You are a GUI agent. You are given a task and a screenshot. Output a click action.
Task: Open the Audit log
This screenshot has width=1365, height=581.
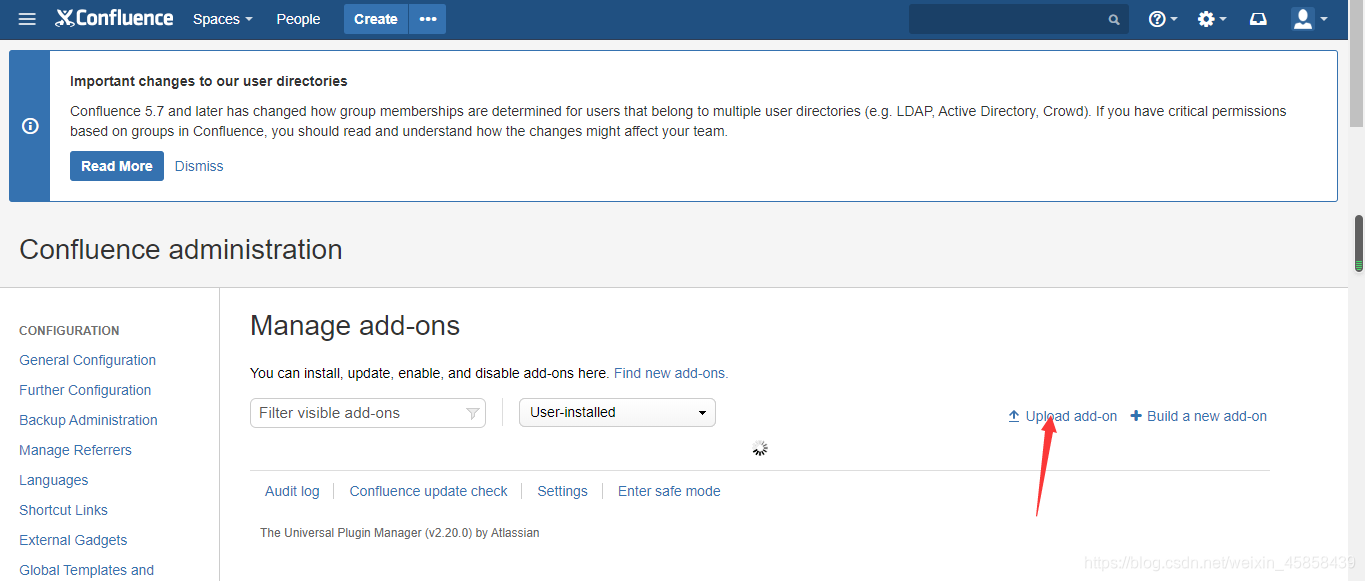pos(292,491)
